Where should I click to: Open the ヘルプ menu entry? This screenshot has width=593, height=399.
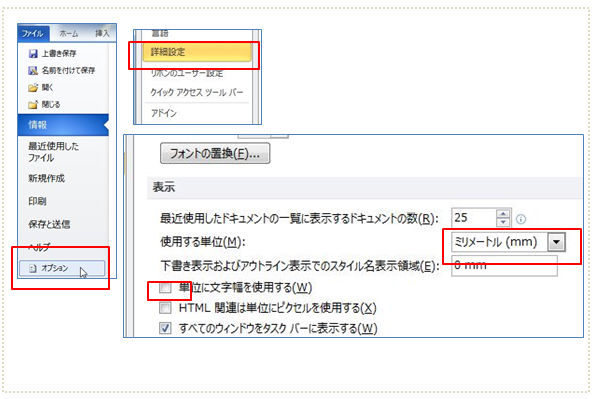click(39, 247)
